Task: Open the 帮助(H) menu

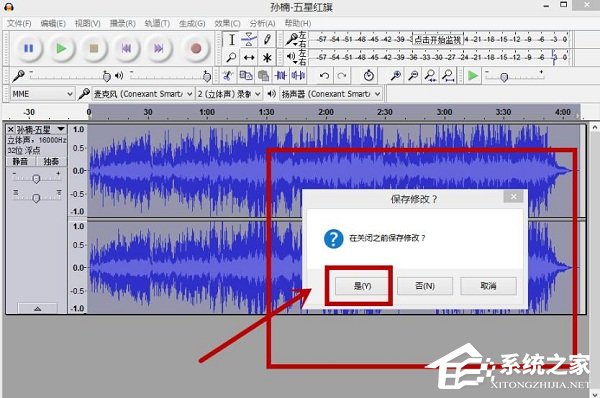Action: click(x=298, y=23)
